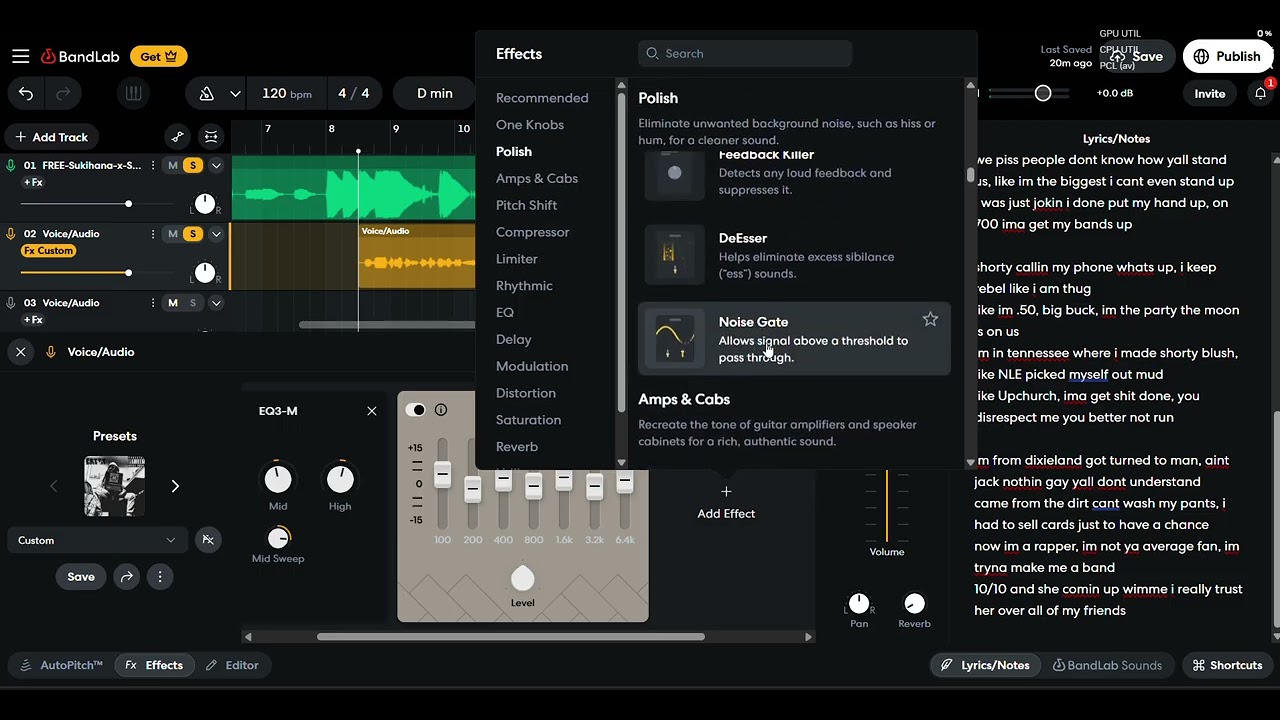
Task: Select the Noise Gate effect icon
Action: pyautogui.click(x=674, y=339)
